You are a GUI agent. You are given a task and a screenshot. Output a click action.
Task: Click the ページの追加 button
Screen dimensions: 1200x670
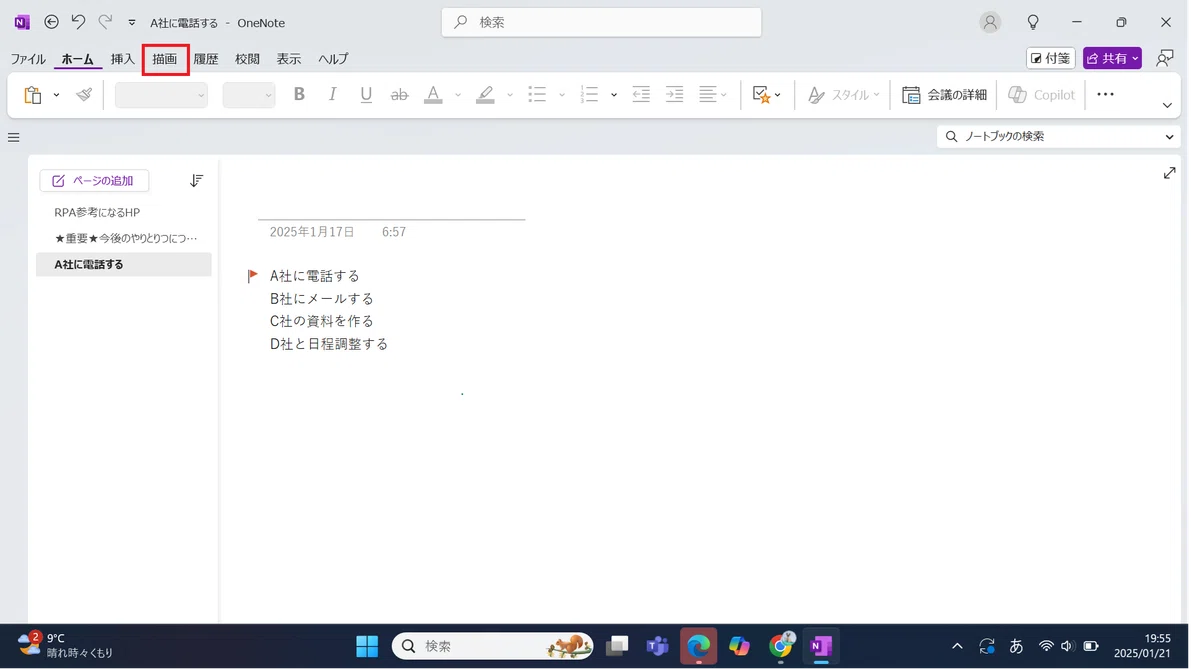click(x=94, y=181)
